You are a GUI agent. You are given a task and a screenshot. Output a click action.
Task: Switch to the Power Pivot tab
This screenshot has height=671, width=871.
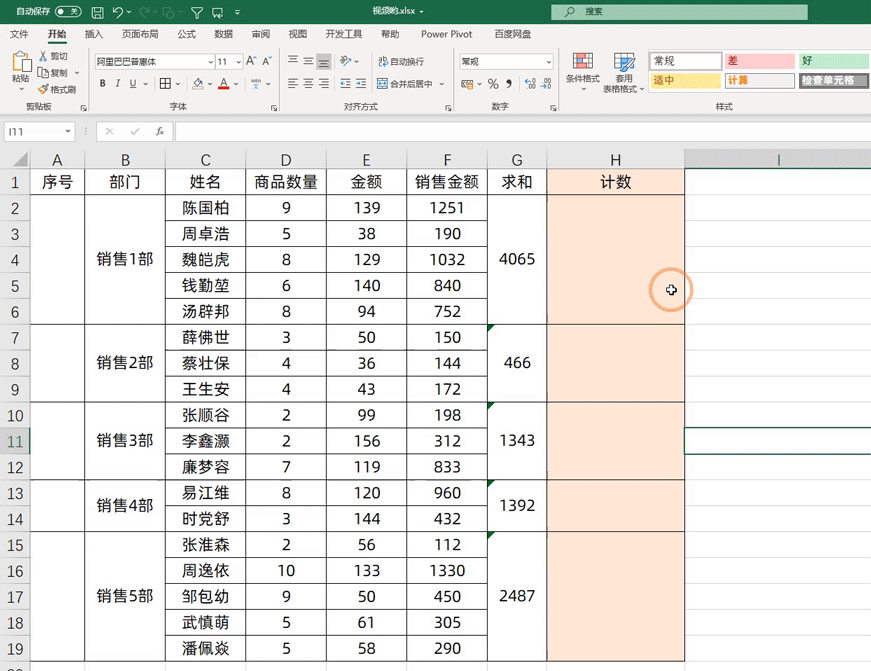(x=447, y=34)
